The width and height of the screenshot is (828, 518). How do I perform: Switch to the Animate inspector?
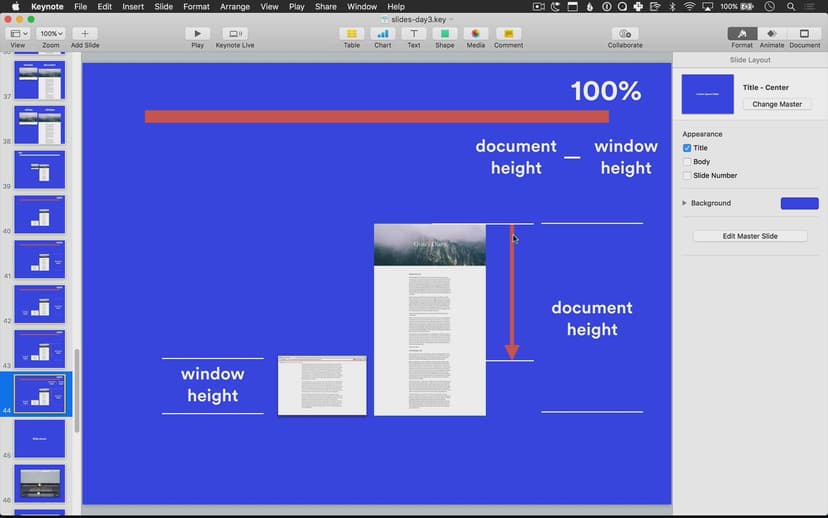[x=771, y=33]
